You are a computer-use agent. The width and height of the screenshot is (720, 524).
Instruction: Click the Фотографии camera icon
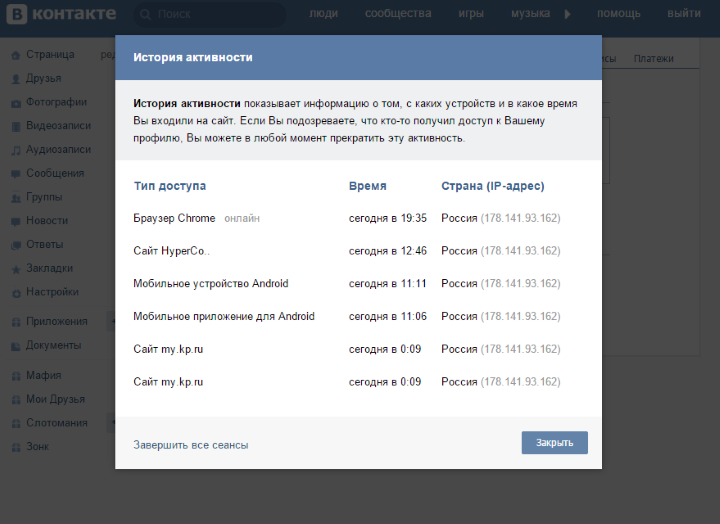click(x=15, y=102)
